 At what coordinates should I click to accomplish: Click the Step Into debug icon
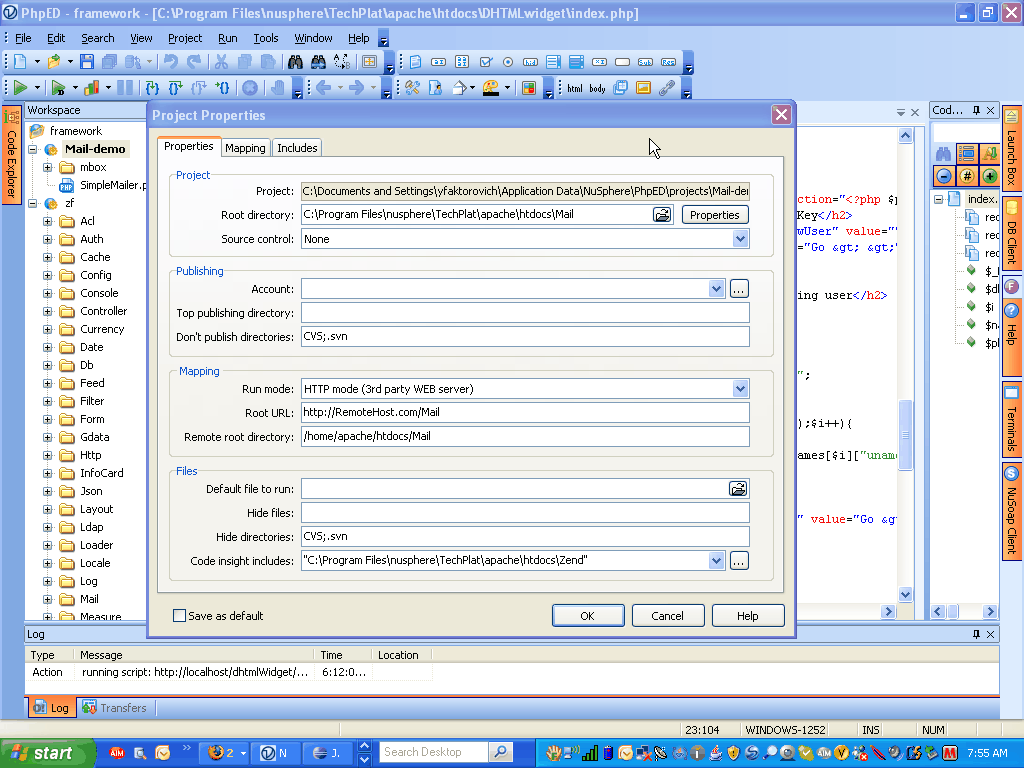(x=152, y=88)
